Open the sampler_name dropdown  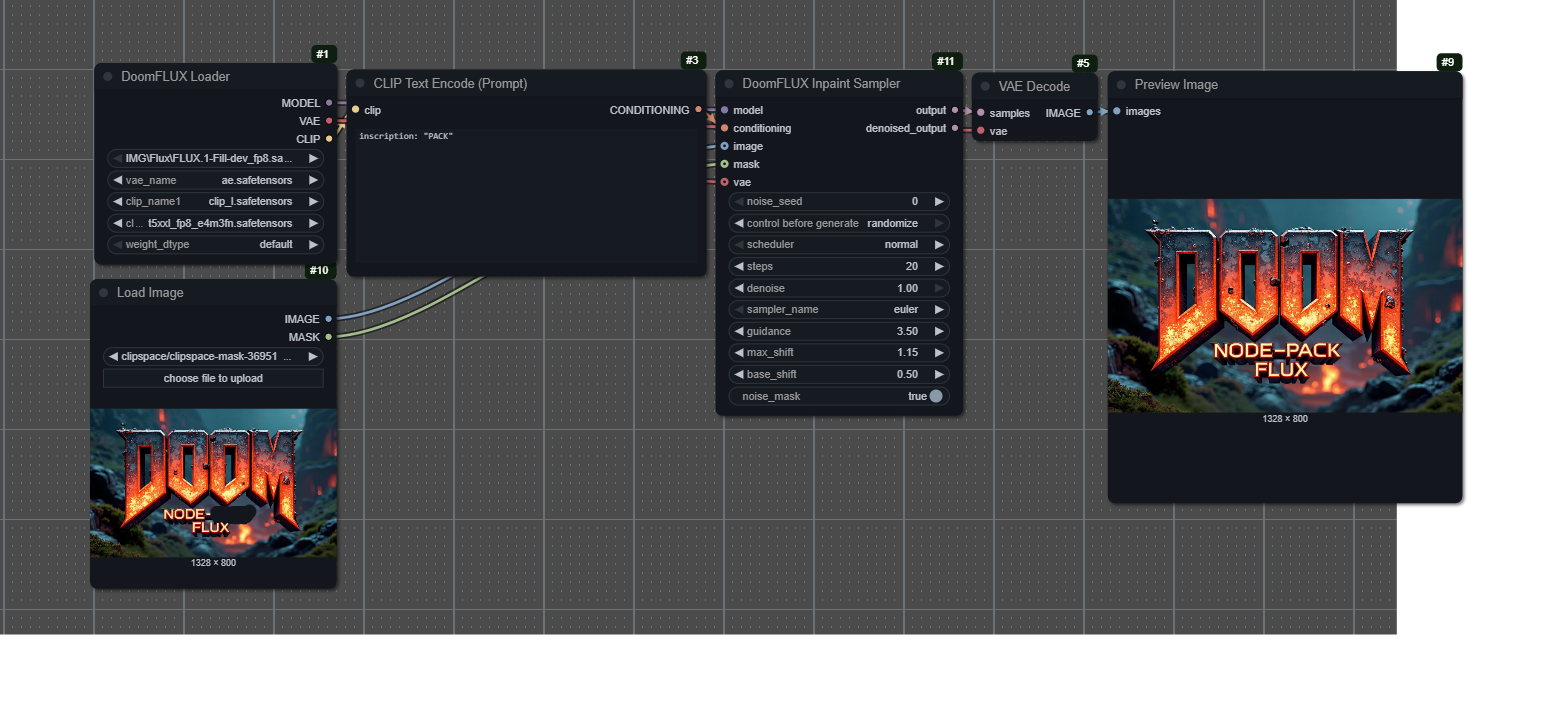coord(839,309)
